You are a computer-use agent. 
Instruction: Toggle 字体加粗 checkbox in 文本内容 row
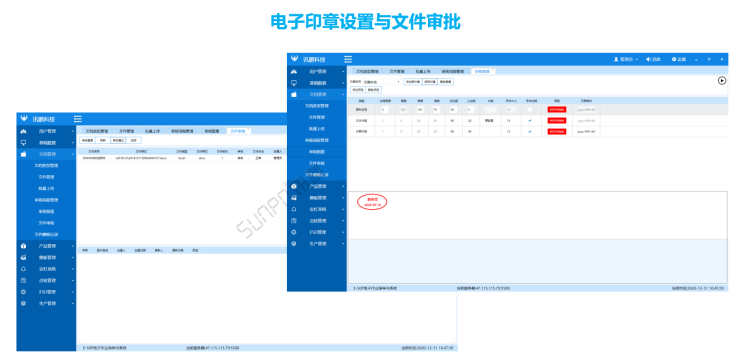pyautogui.click(x=529, y=121)
